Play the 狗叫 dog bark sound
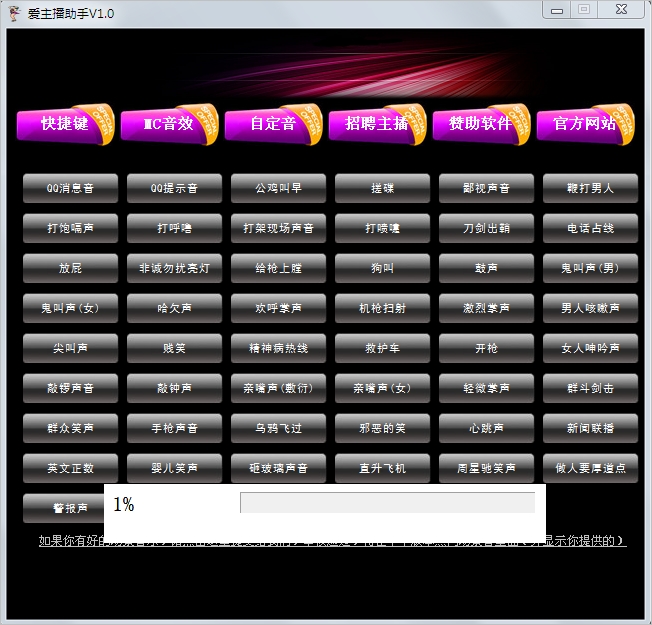Image resolution: width=652 pixels, height=625 pixels. [382, 268]
